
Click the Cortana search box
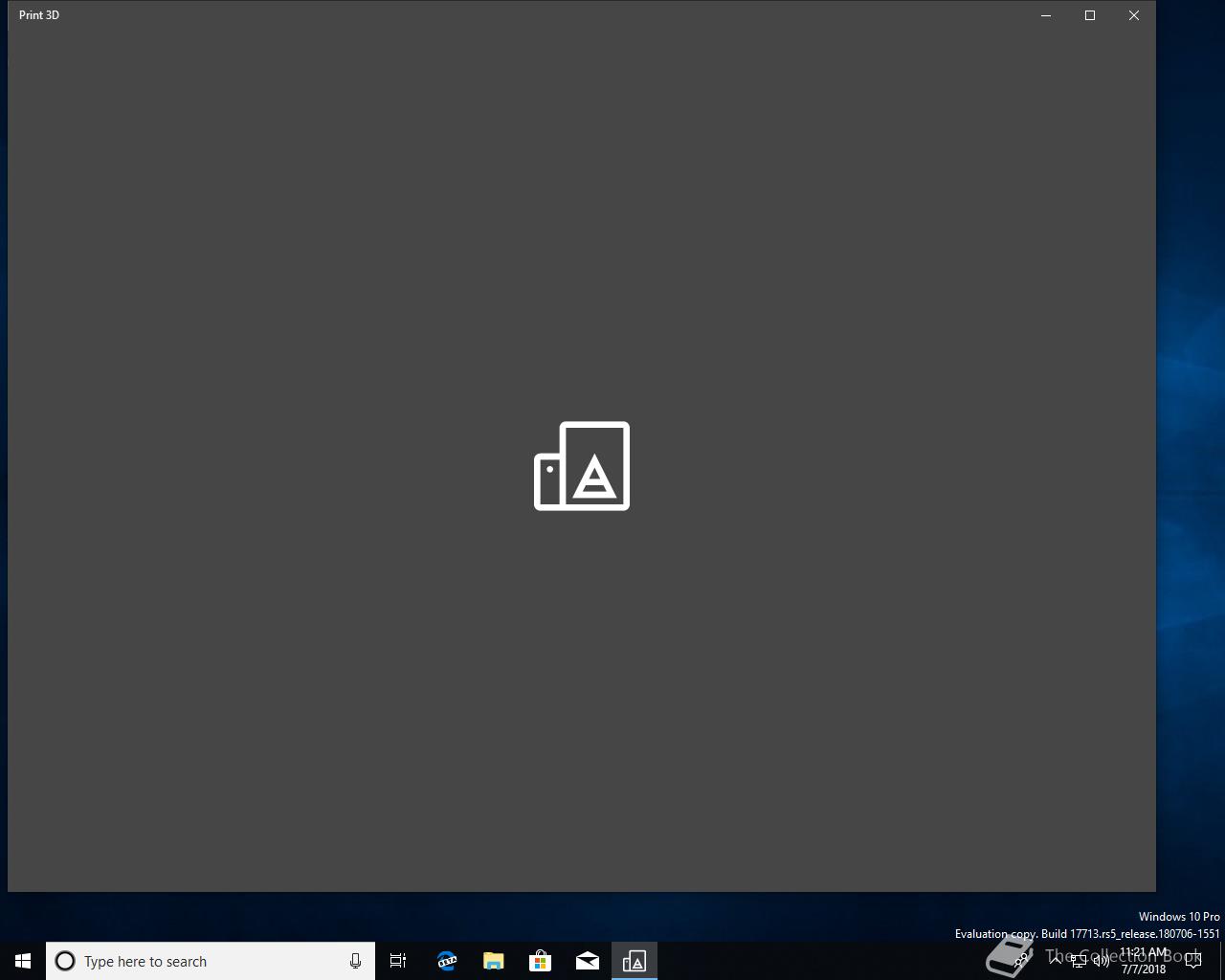[x=211, y=961]
